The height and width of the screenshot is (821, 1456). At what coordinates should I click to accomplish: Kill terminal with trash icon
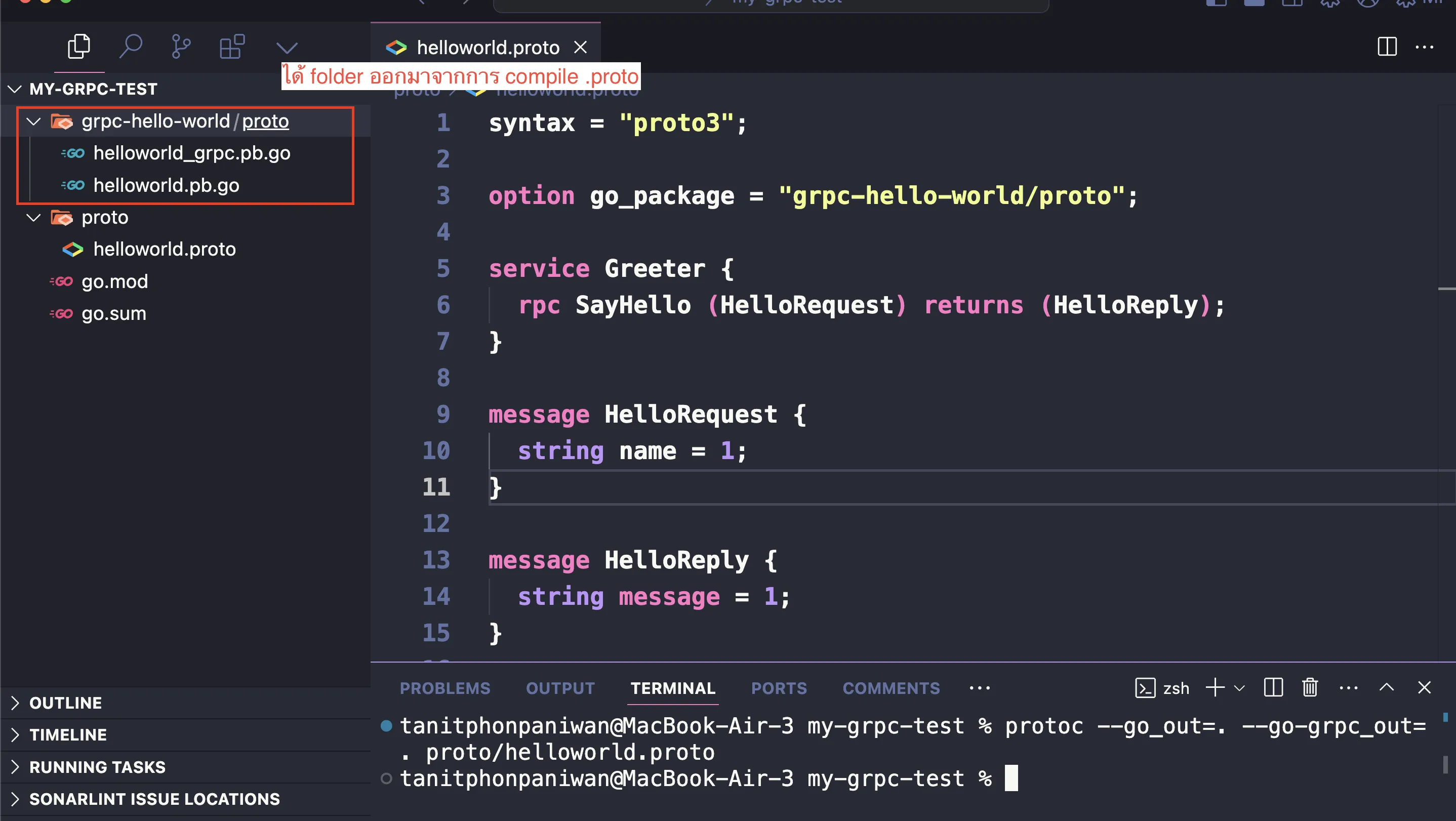click(1310, 688)
